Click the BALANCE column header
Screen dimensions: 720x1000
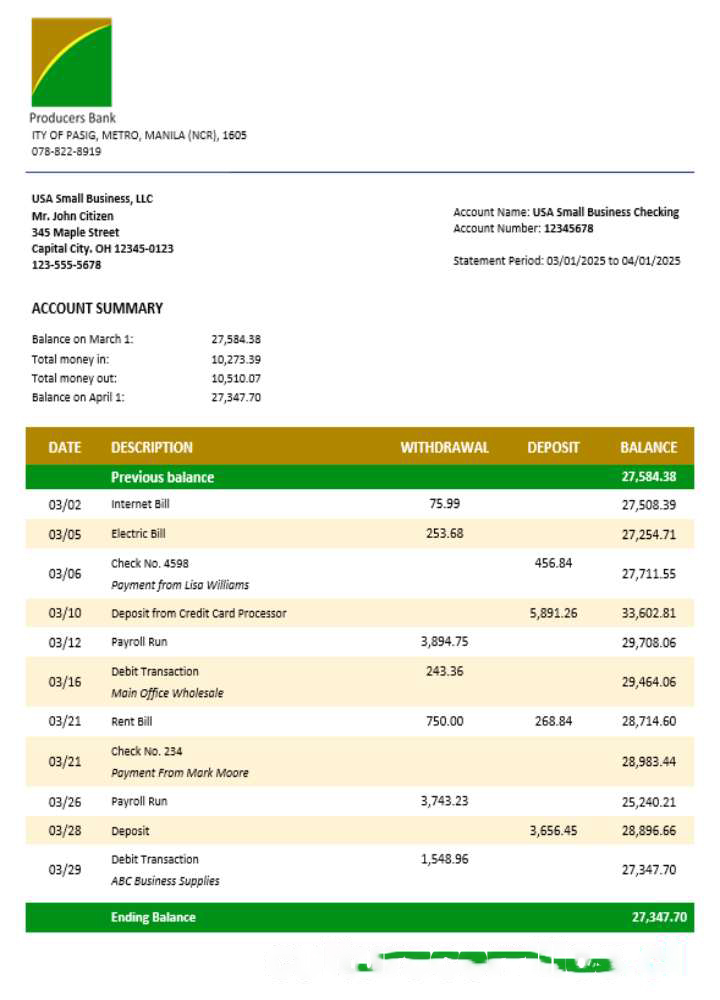[648, 447]
